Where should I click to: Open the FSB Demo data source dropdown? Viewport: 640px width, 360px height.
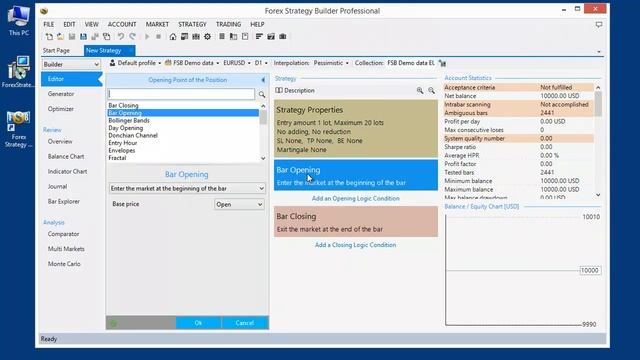(192, 63)
